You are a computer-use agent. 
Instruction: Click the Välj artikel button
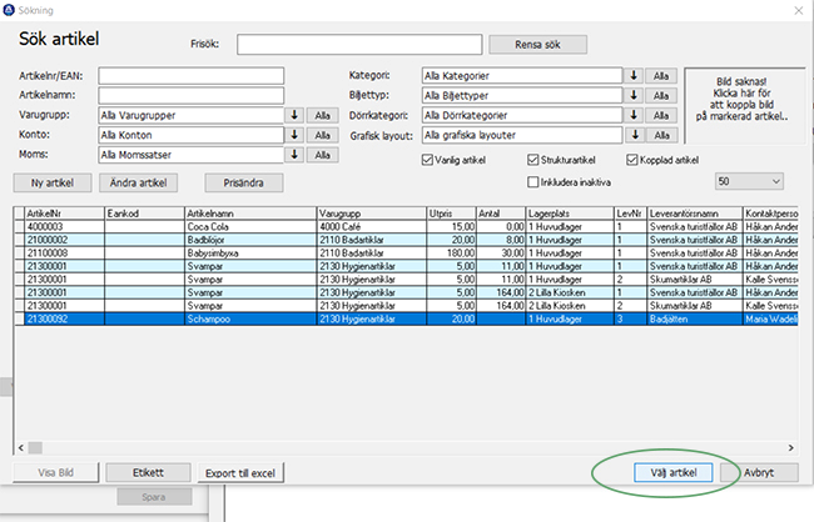[x=673, y=473]
